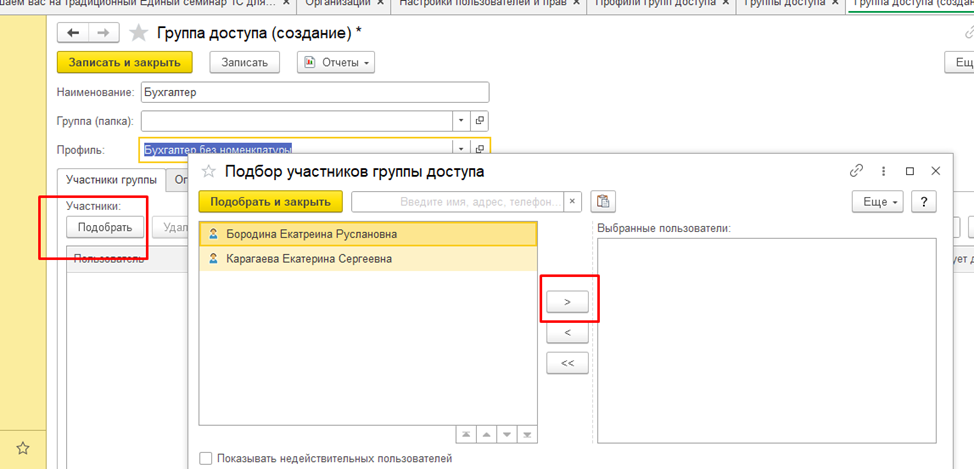Click the paste-from-clipboard icon in dialog

click(x=603, y=201)
